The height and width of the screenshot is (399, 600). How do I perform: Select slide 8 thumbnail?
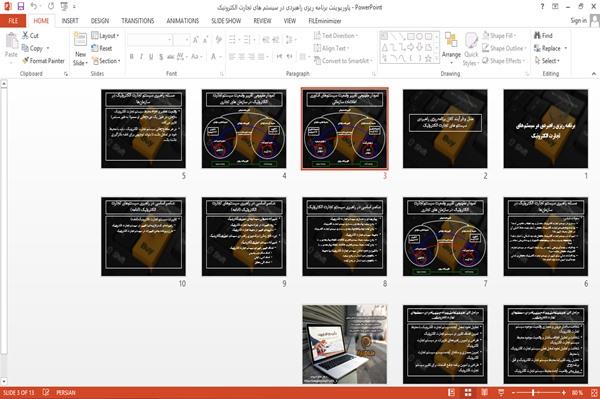[x=344, y=236]
